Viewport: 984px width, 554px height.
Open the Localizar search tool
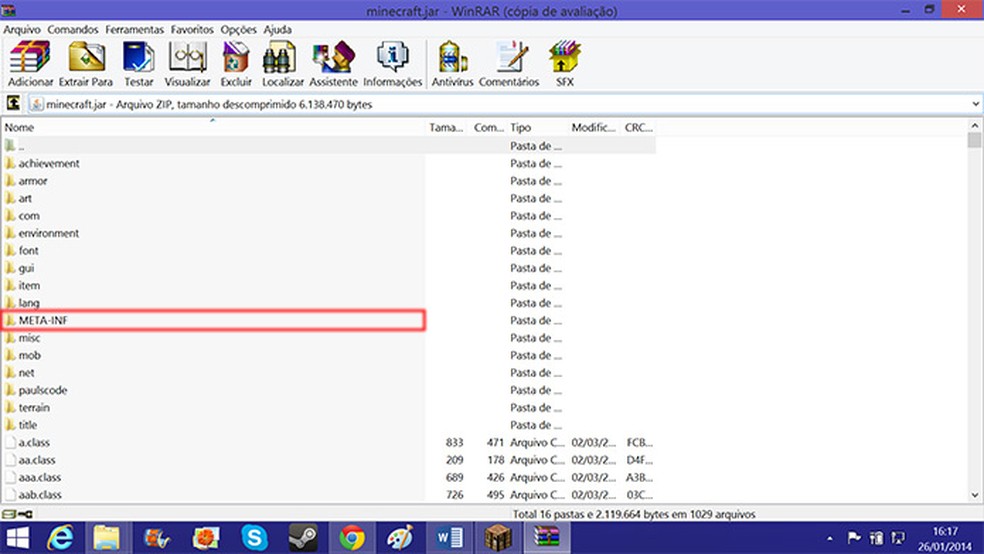coord(282,63)
